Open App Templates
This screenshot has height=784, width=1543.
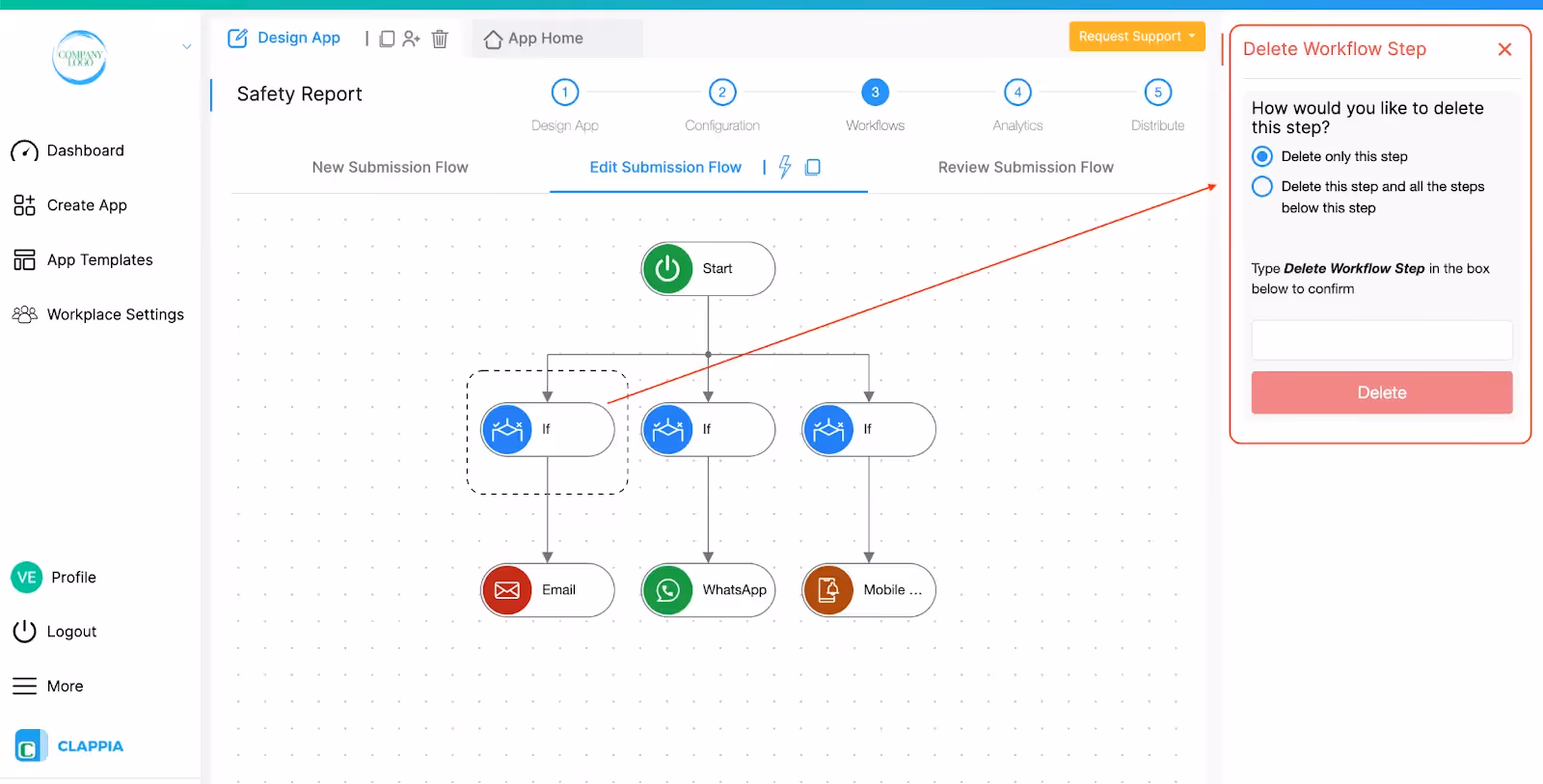click(83, 260)
